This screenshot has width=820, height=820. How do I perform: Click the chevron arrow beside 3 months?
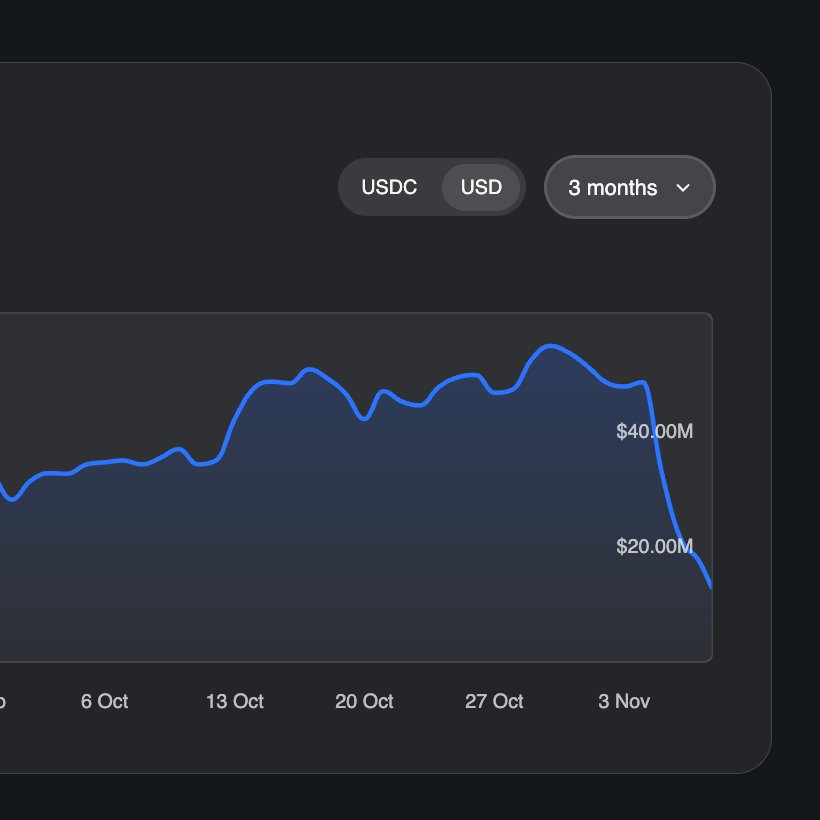pyautogui.click(x=684, y=188)
